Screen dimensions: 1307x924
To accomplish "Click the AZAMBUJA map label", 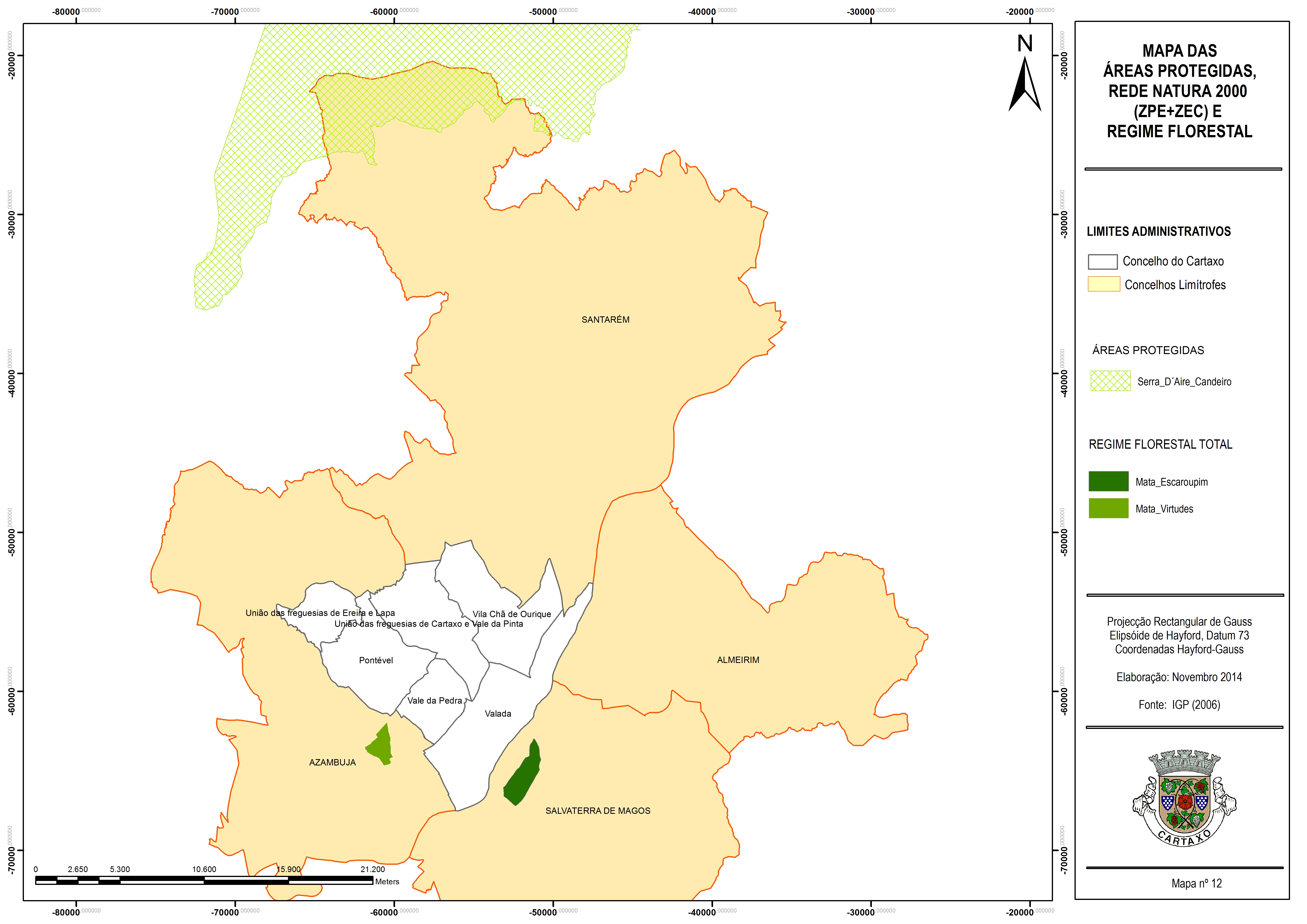I will [x=332, y=762].
